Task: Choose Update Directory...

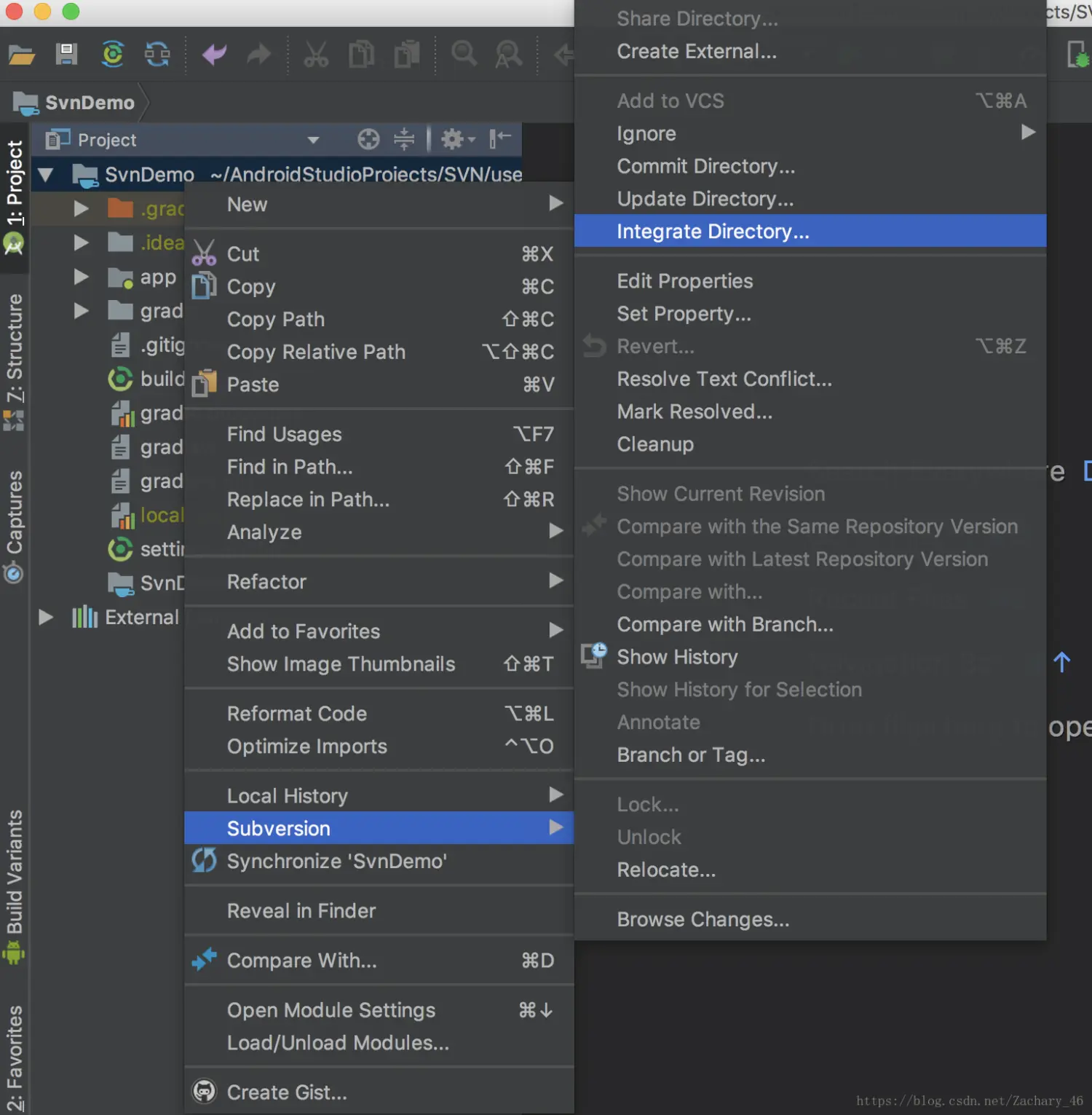Action: click(x=810, y=199)
